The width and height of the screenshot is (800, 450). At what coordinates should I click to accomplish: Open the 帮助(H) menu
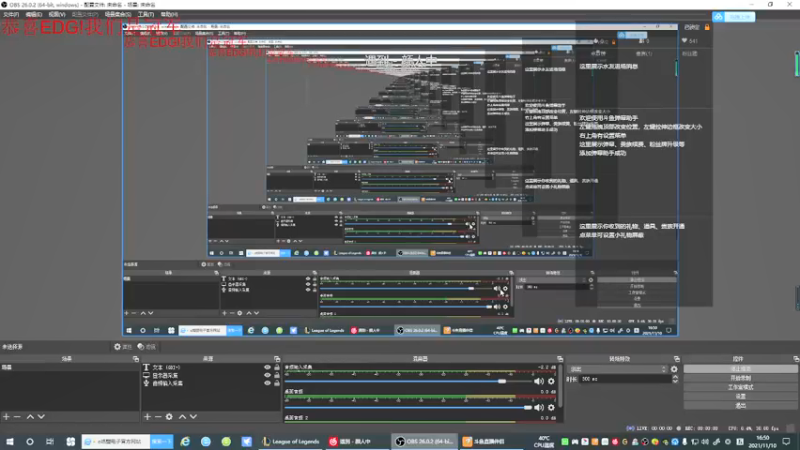click(169, 14)
